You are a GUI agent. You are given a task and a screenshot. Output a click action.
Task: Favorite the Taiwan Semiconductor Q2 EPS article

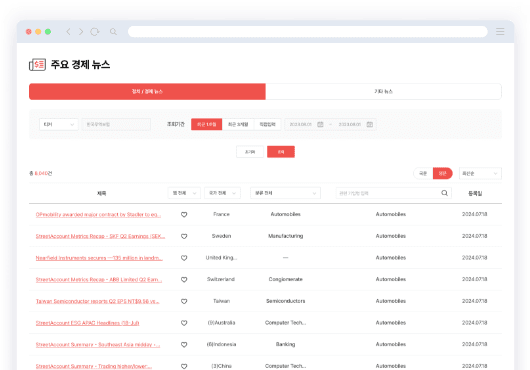coord(184,301)
